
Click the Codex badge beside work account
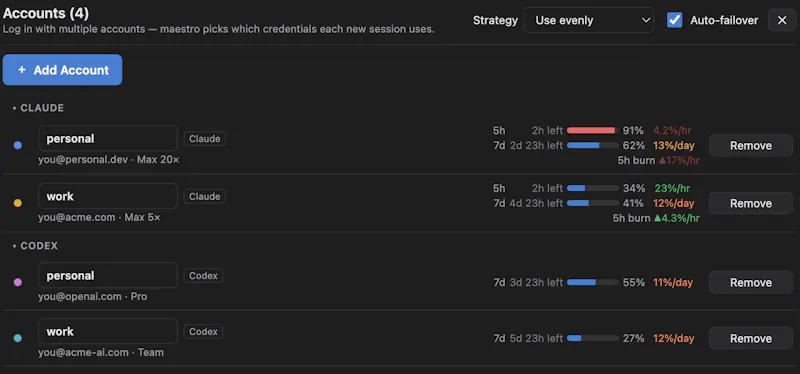coord(203,332)
